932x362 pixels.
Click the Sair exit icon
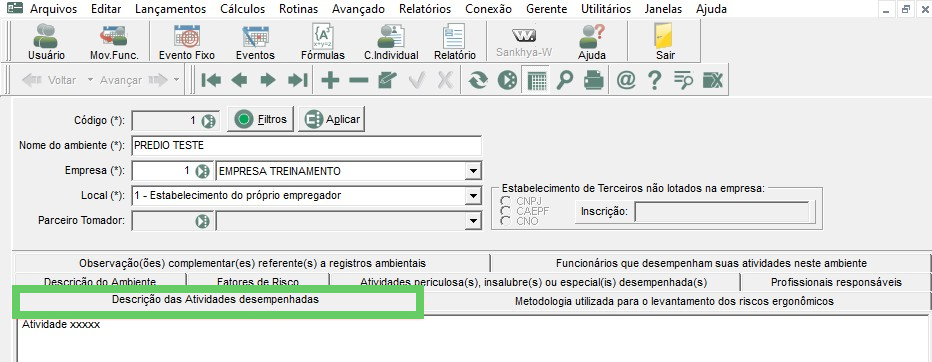pyautogui.click(x=665, y=42)
